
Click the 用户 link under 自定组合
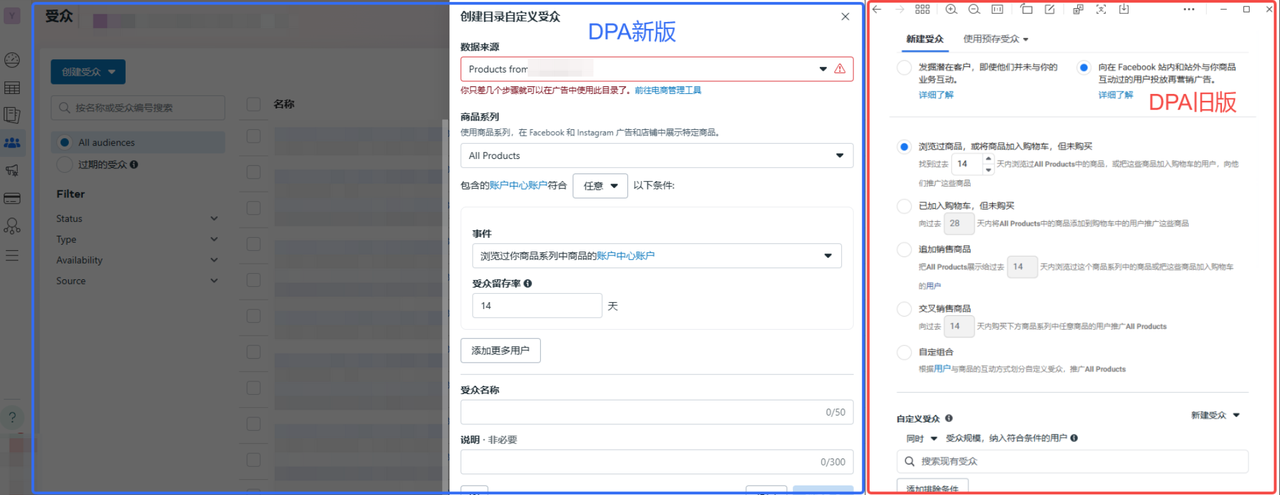942,369
